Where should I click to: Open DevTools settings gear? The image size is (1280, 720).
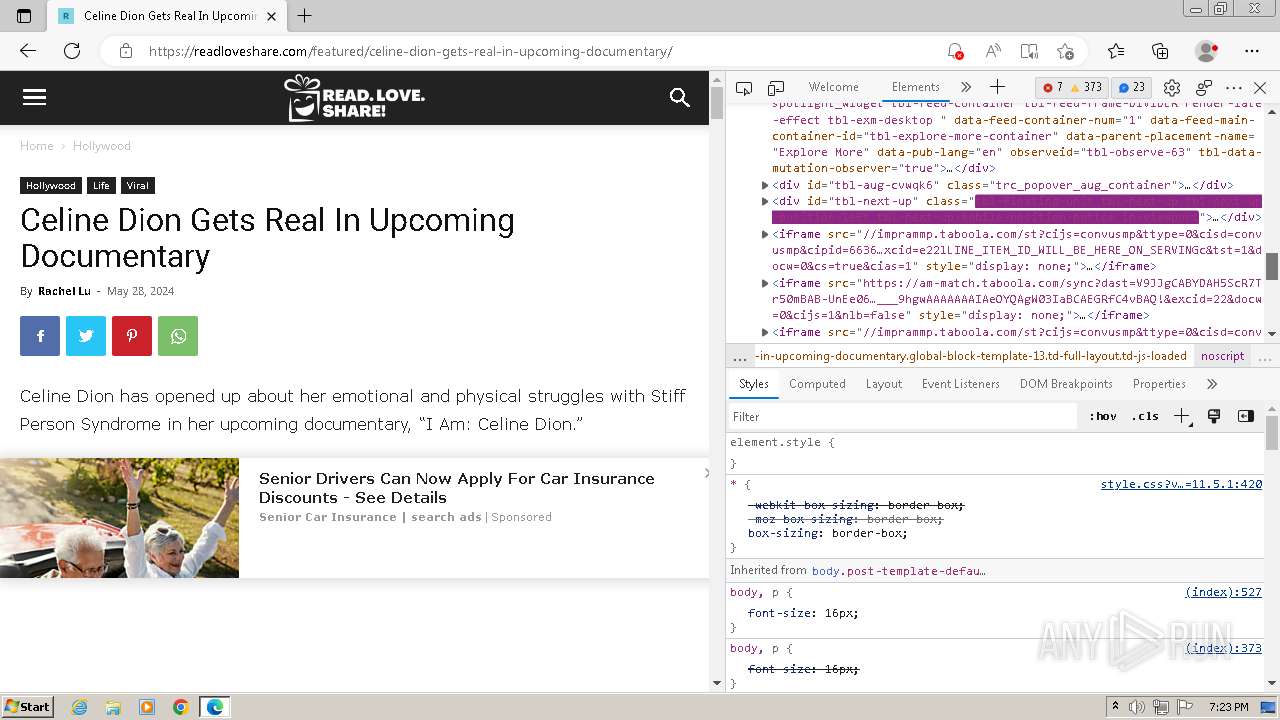pyautogui.click(x=1172, y=88)
